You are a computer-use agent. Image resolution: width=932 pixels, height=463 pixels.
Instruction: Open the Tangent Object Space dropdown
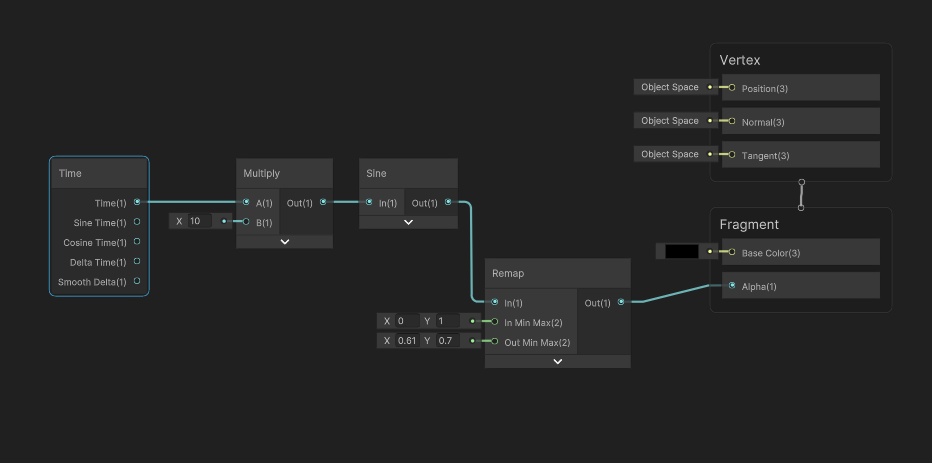coord(669,154)
